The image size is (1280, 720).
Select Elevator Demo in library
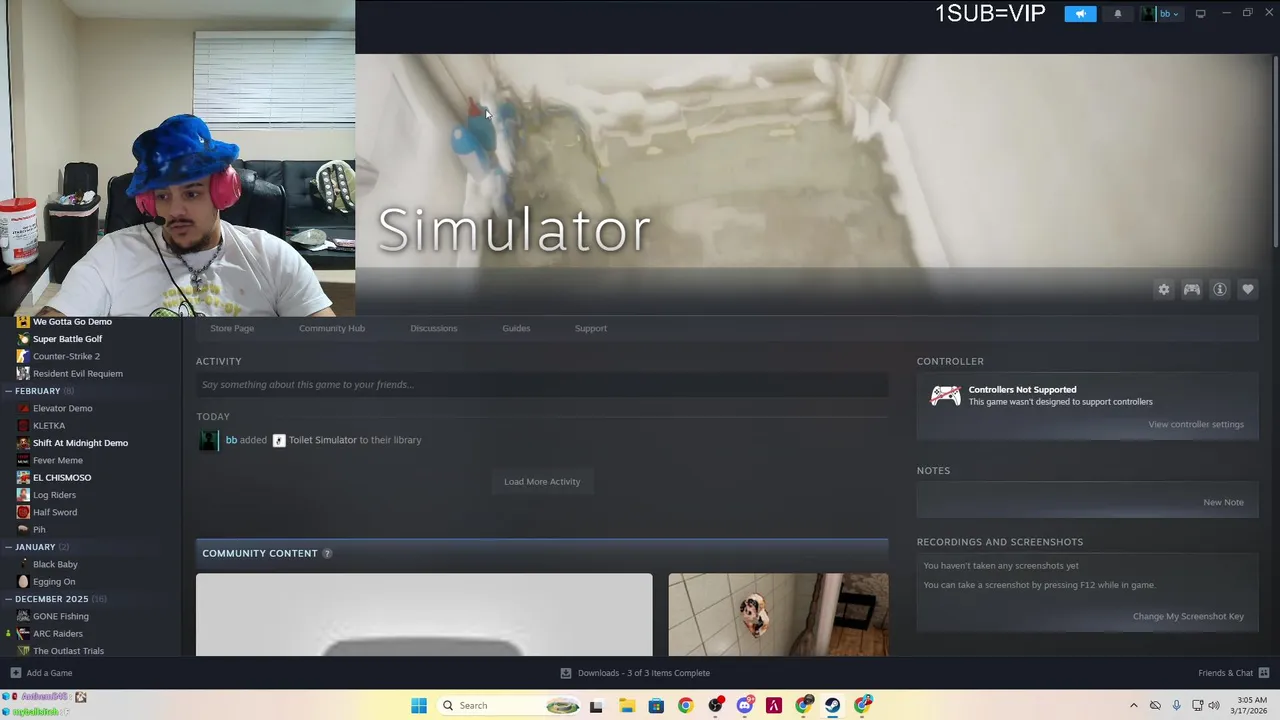pos(62,408)
